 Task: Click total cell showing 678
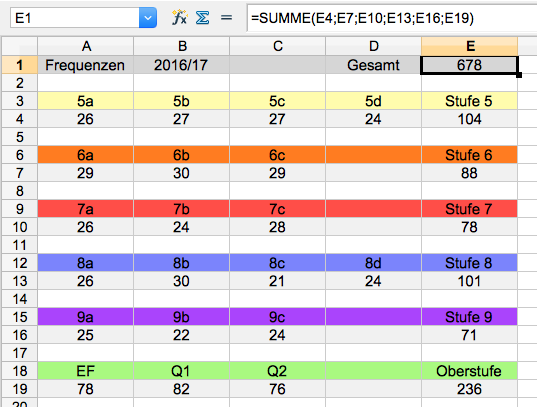click(x=469, y=65)
